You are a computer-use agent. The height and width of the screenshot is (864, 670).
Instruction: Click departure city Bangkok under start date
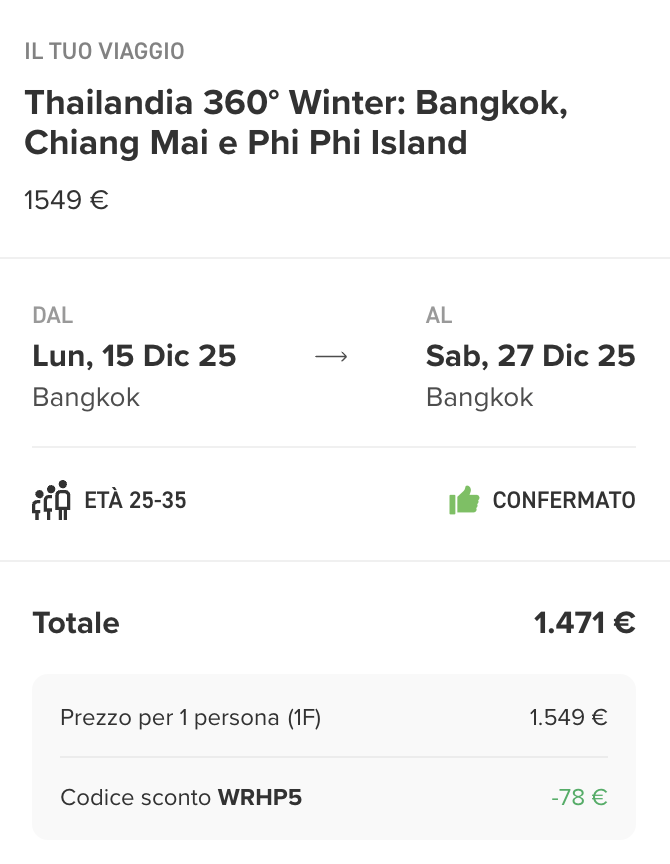pos(86,397)
